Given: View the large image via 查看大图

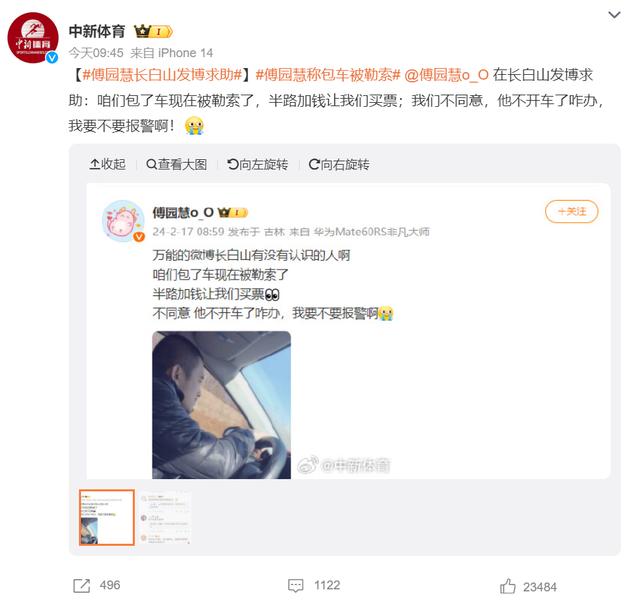Looking at the screenshot, I should point(176,164).
